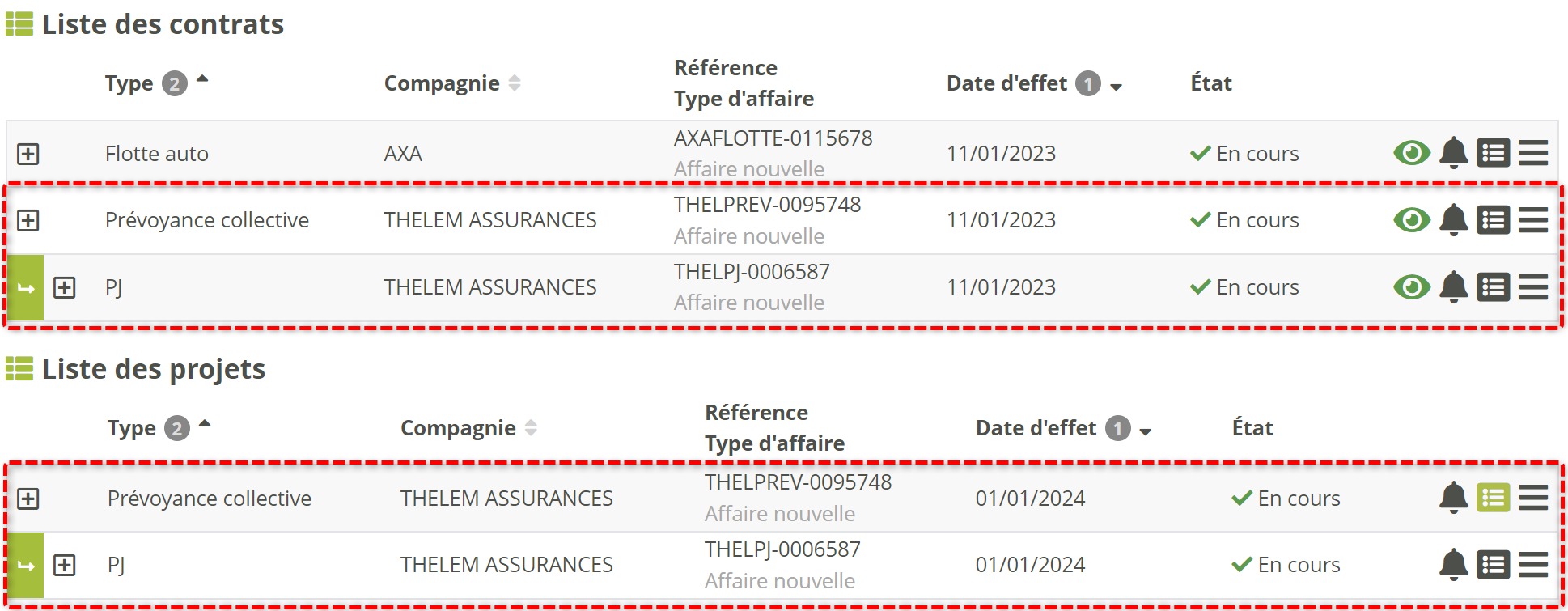The height and width of the screenshot is (611, 1568).
Task: Open hamburger menu on Prévoyance collective project row
Action: click(1532, 498)
